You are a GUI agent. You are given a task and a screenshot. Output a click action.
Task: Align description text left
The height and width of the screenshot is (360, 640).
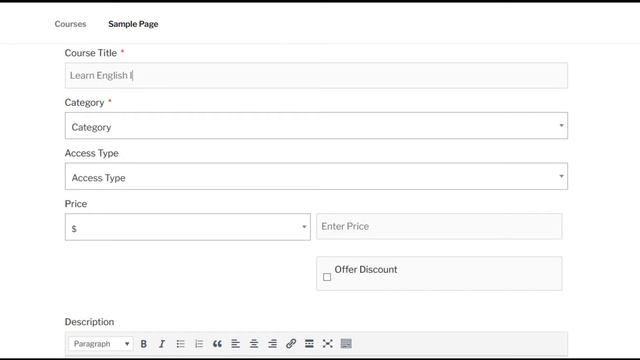pyautogui.click(x=236, y=344)
